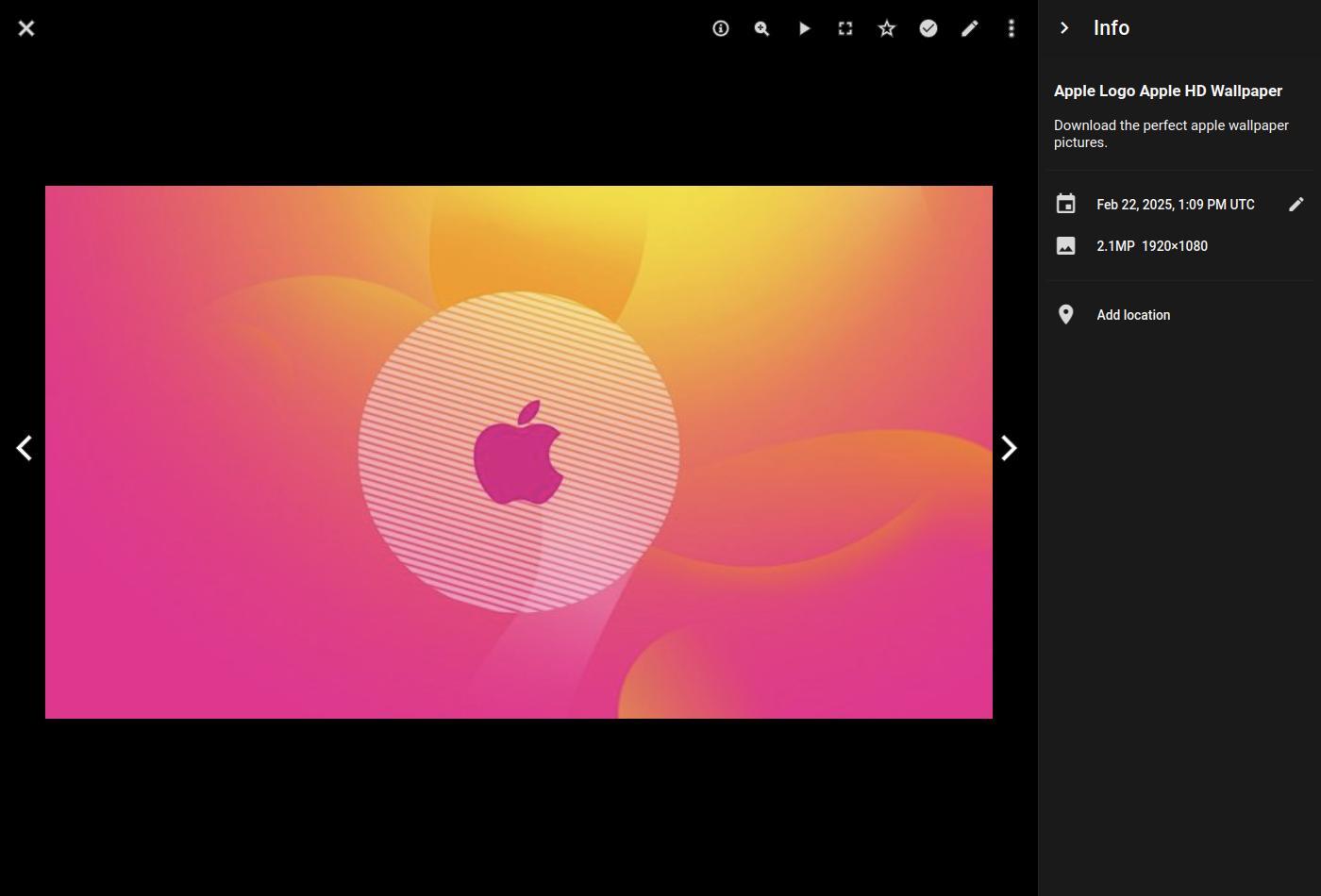This screenshot has height=896, width=1321.
Task: Click Add location
Action: tap(1133, 315)
